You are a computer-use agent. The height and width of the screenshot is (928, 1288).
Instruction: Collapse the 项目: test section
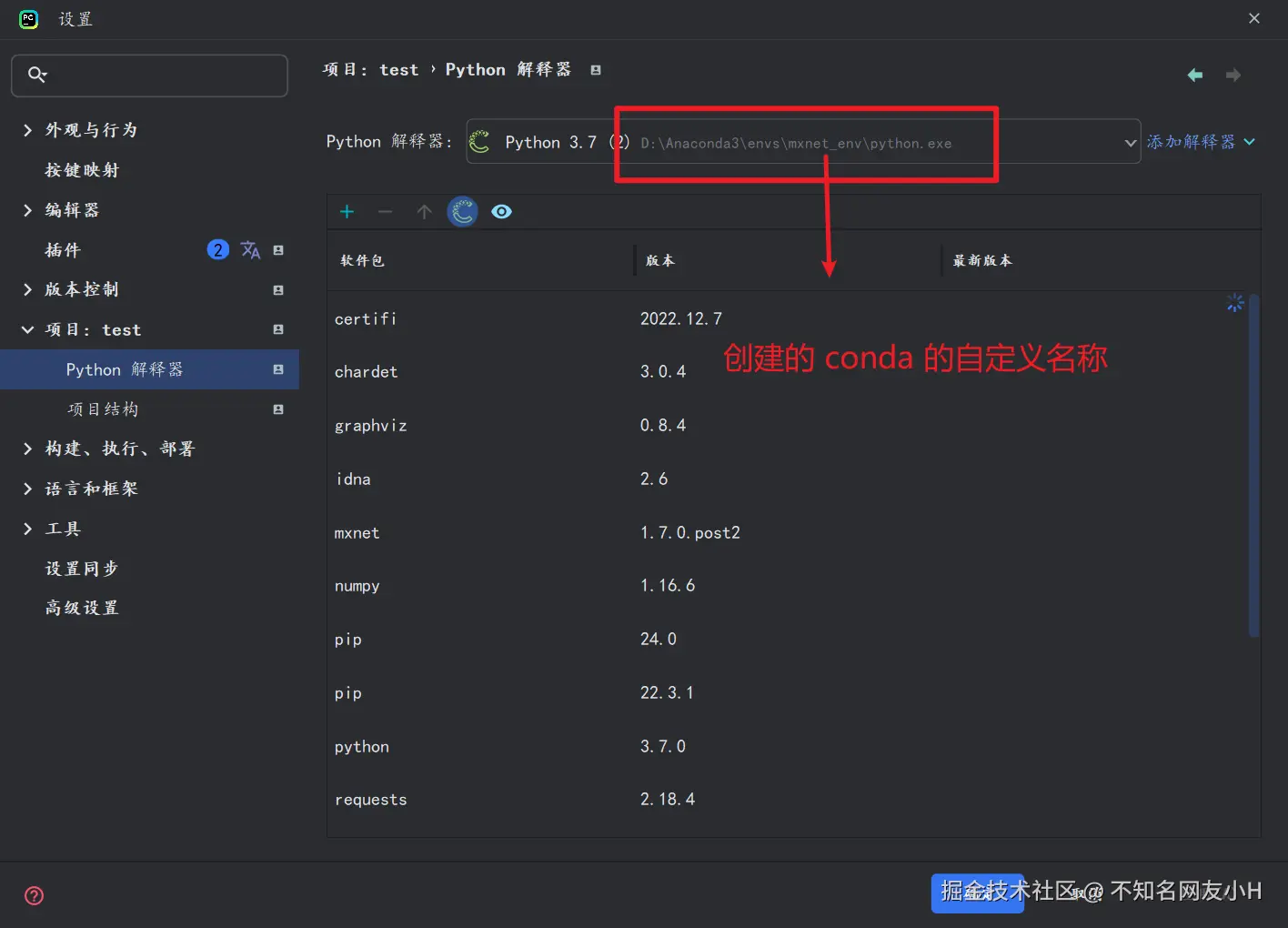tap(27, 329)
